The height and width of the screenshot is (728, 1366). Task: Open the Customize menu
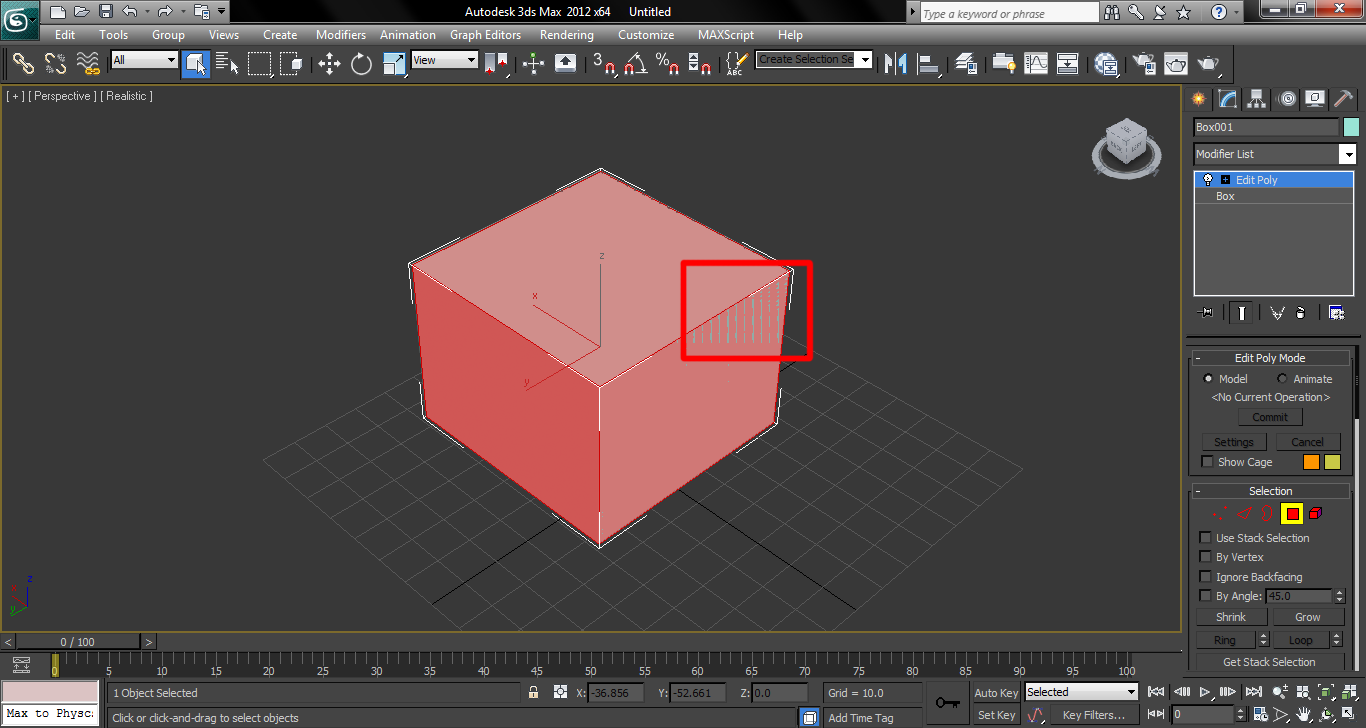click(646, 35)
